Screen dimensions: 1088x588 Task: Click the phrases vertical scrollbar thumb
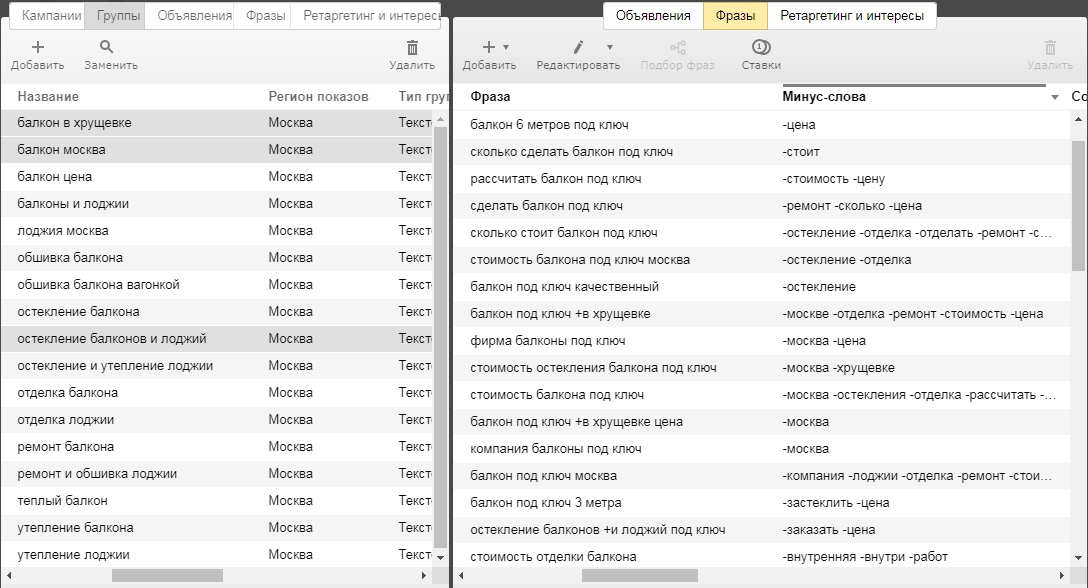tap(1078, 205)
